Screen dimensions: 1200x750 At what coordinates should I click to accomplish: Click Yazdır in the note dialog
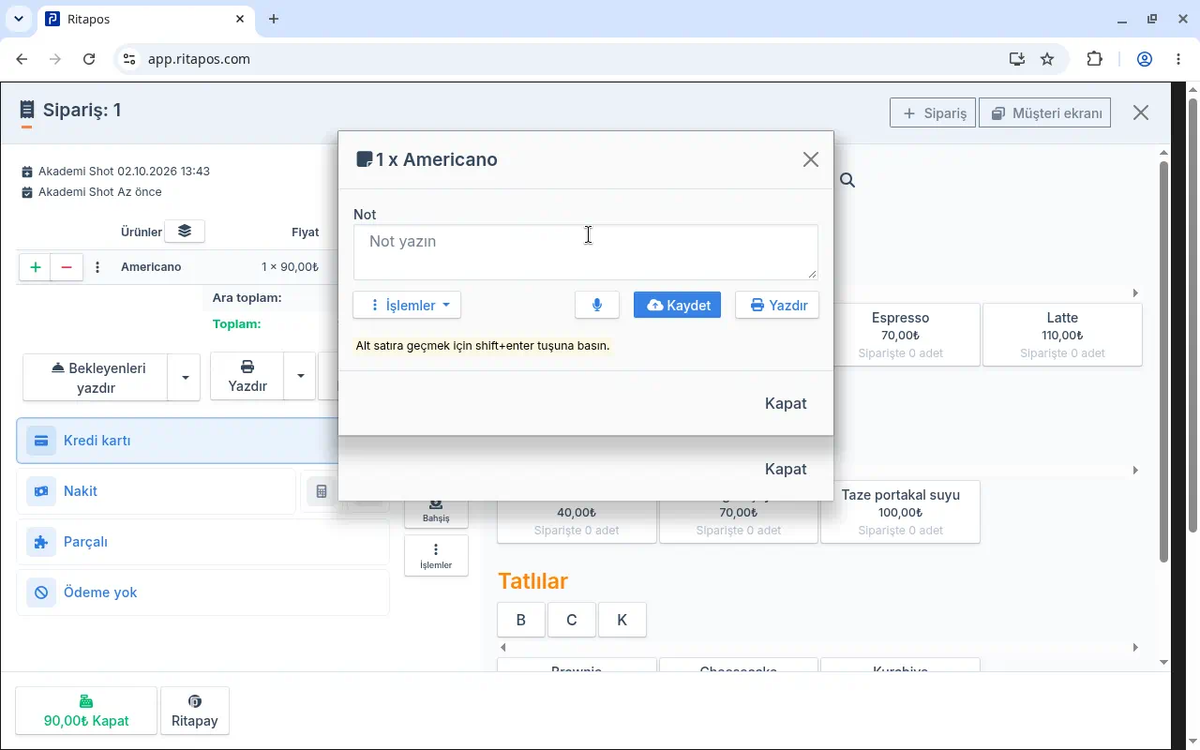point(777,305)
